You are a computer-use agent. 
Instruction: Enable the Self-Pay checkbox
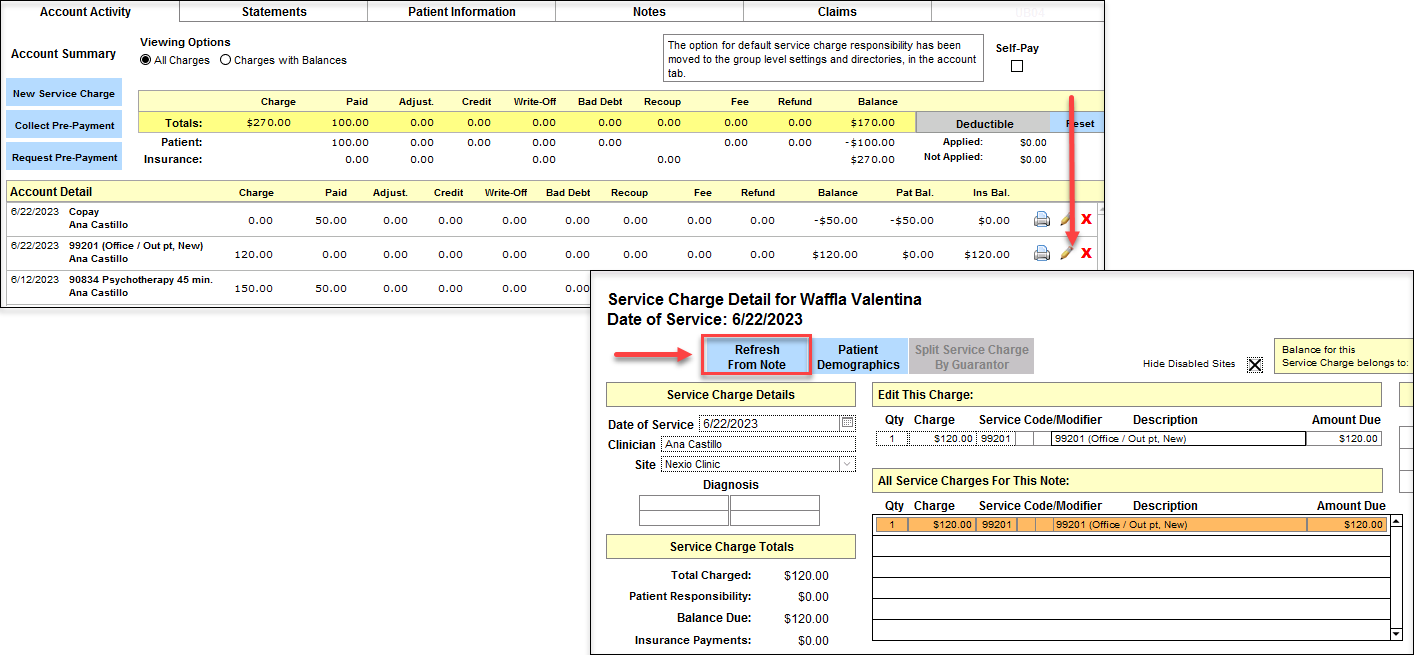click(1017, 66)
